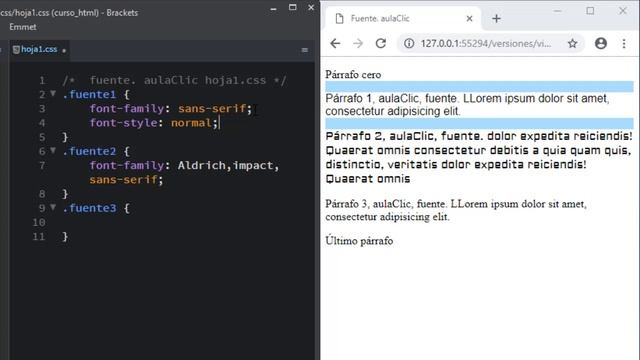This screenshot has width=640, height=360.
Task: Click the 'Último párrafo' text
Action: click(x=359, y=241)
